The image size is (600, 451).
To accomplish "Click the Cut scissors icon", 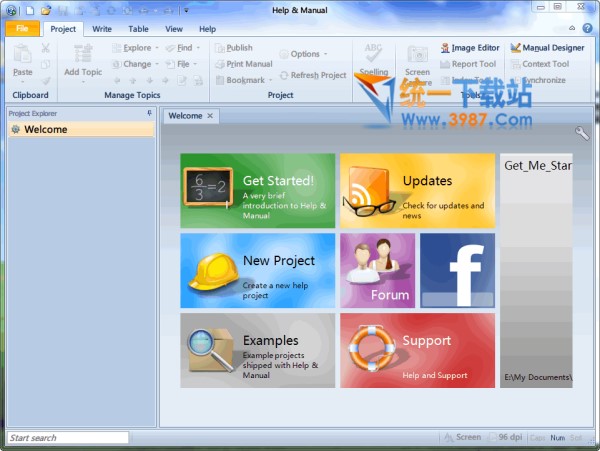I will pos(46,48).
